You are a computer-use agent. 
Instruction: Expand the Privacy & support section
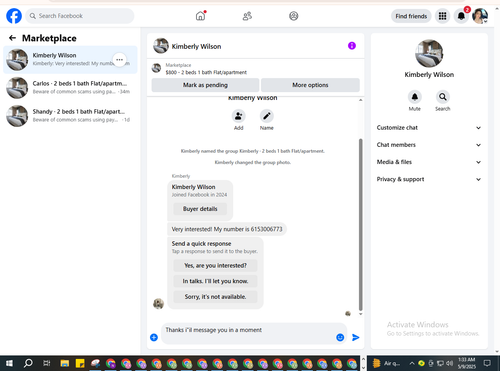click(429, 179)
